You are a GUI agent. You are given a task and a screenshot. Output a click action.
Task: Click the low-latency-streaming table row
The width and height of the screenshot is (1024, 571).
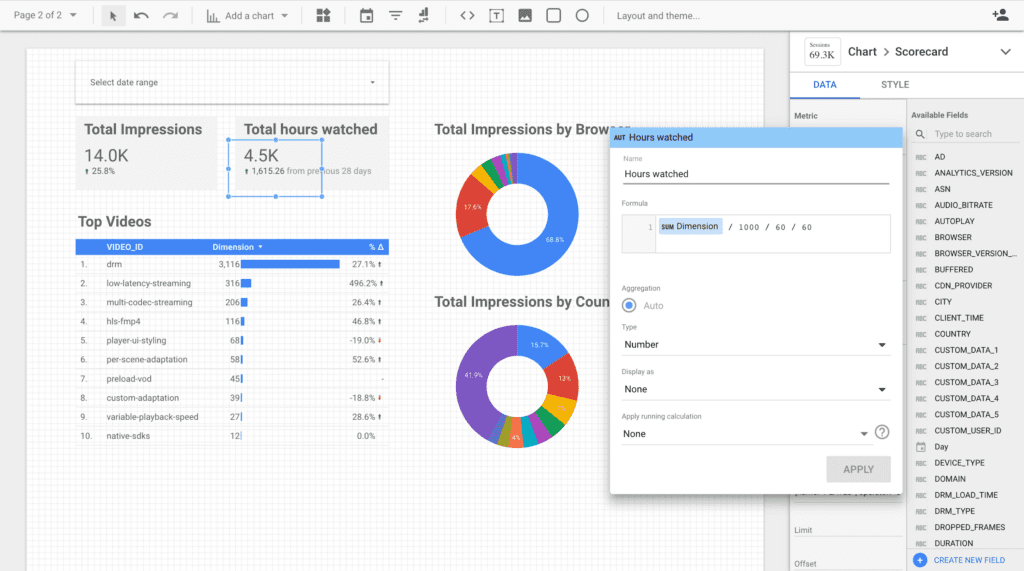232,284
